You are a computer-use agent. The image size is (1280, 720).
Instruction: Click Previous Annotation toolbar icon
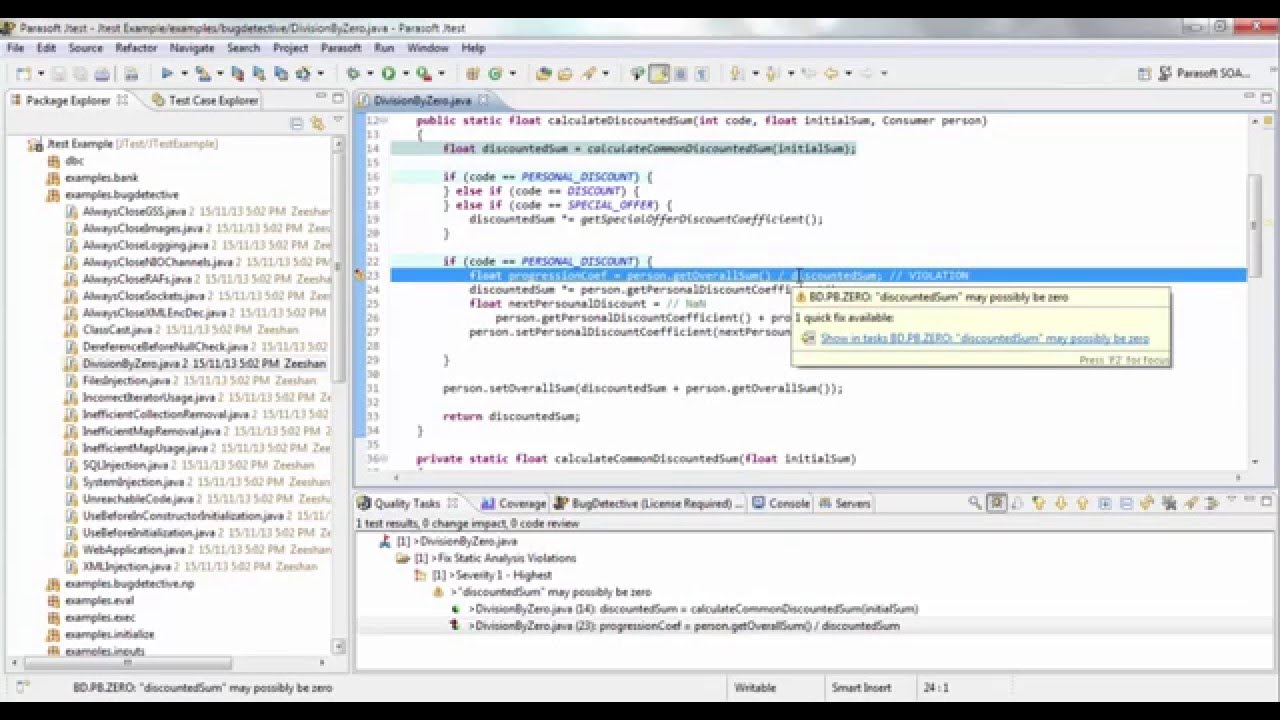point(771,73)
